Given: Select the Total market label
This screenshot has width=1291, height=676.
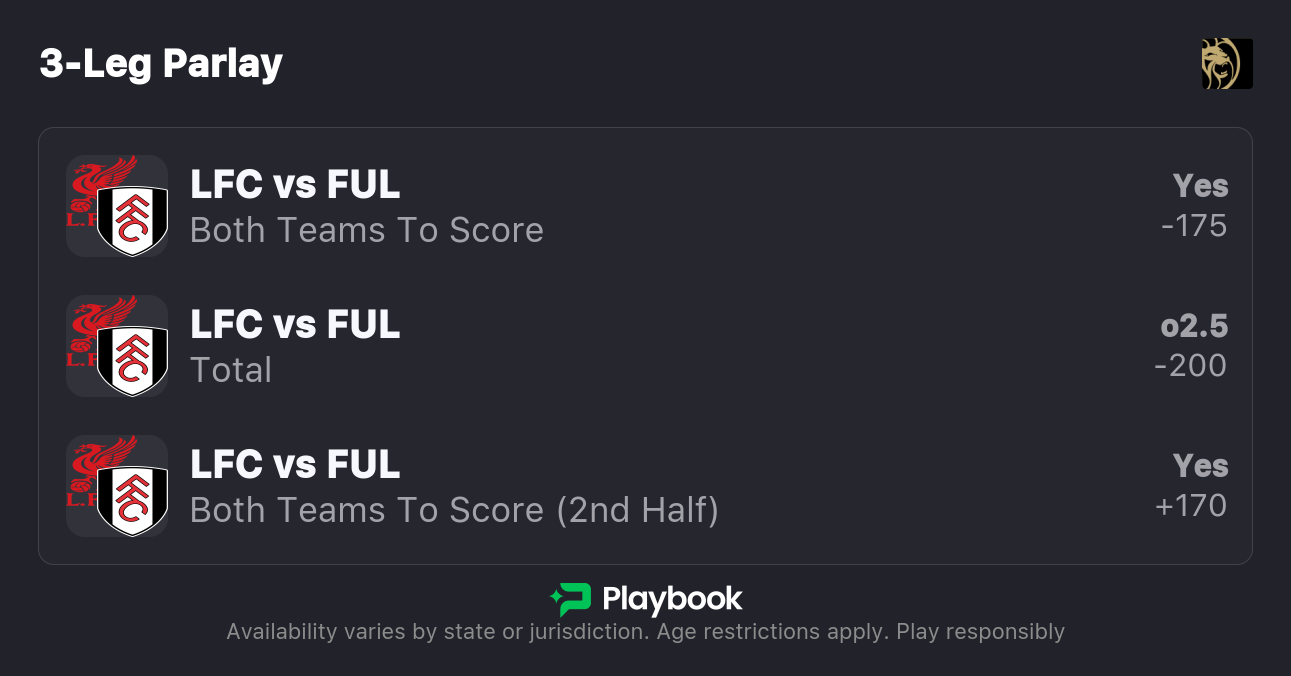Looking at the screenshot, I should [x=231, y=370].
